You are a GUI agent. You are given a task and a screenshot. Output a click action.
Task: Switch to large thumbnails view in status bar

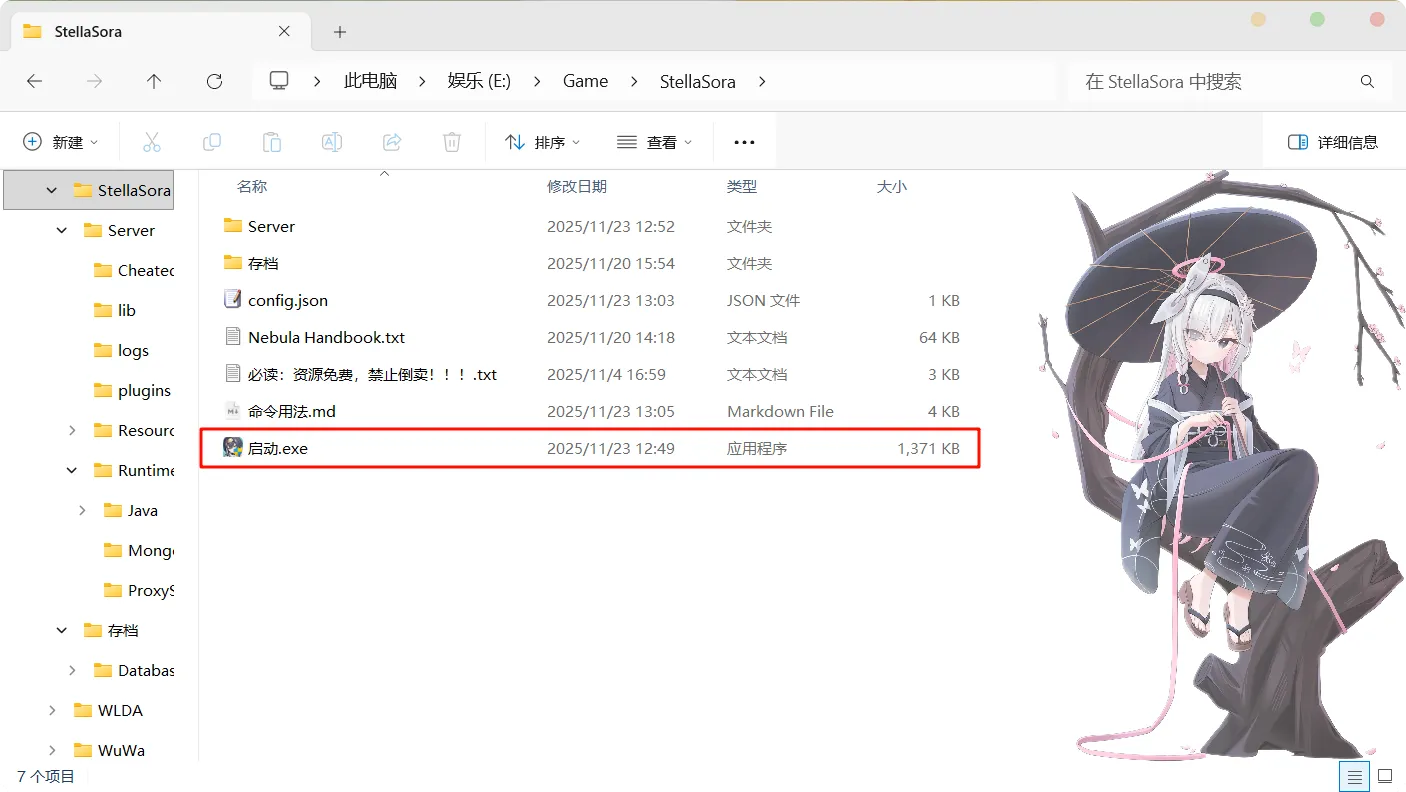[x=1386, y=776]
